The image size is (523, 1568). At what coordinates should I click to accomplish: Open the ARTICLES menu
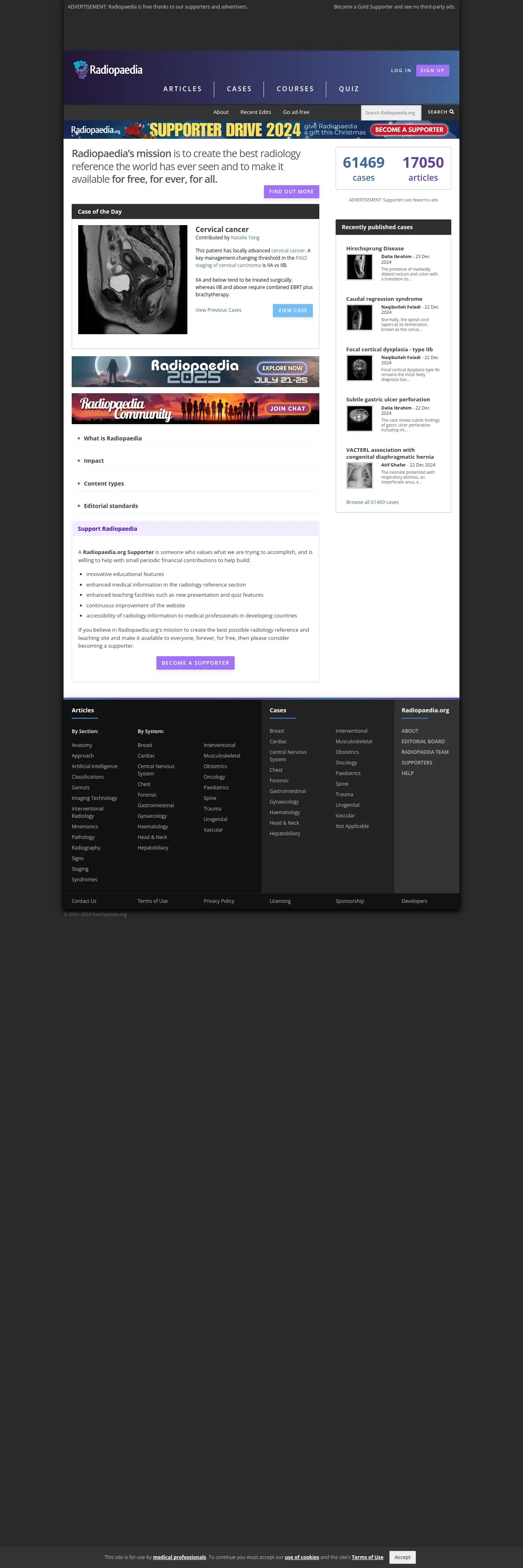click(x=182, y=89)
